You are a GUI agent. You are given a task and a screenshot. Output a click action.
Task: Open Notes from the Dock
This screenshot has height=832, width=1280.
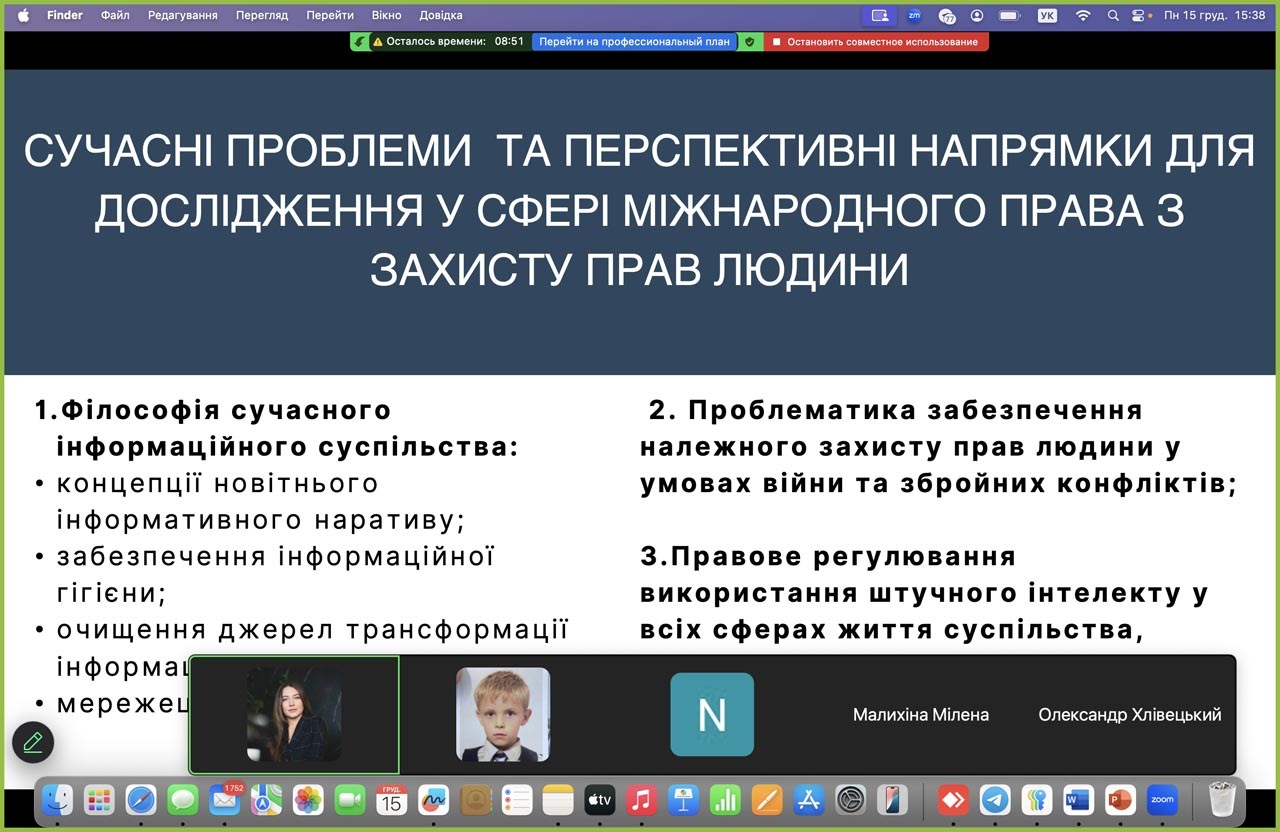tap(559, 800)
